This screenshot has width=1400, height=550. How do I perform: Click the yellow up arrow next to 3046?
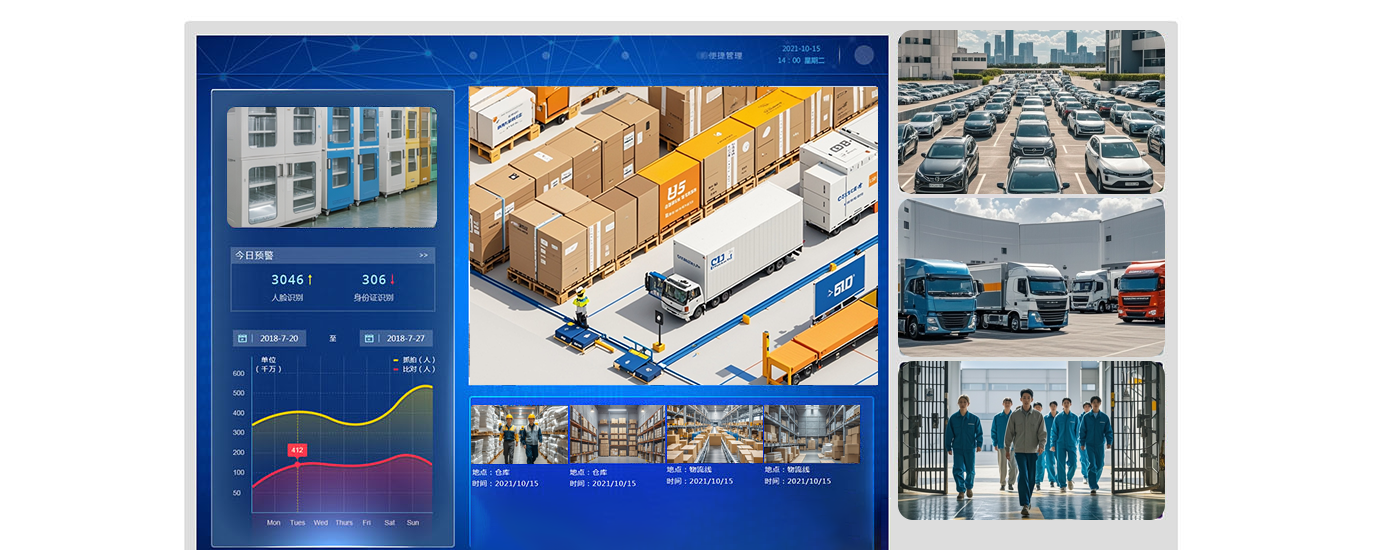click(310, 280)
